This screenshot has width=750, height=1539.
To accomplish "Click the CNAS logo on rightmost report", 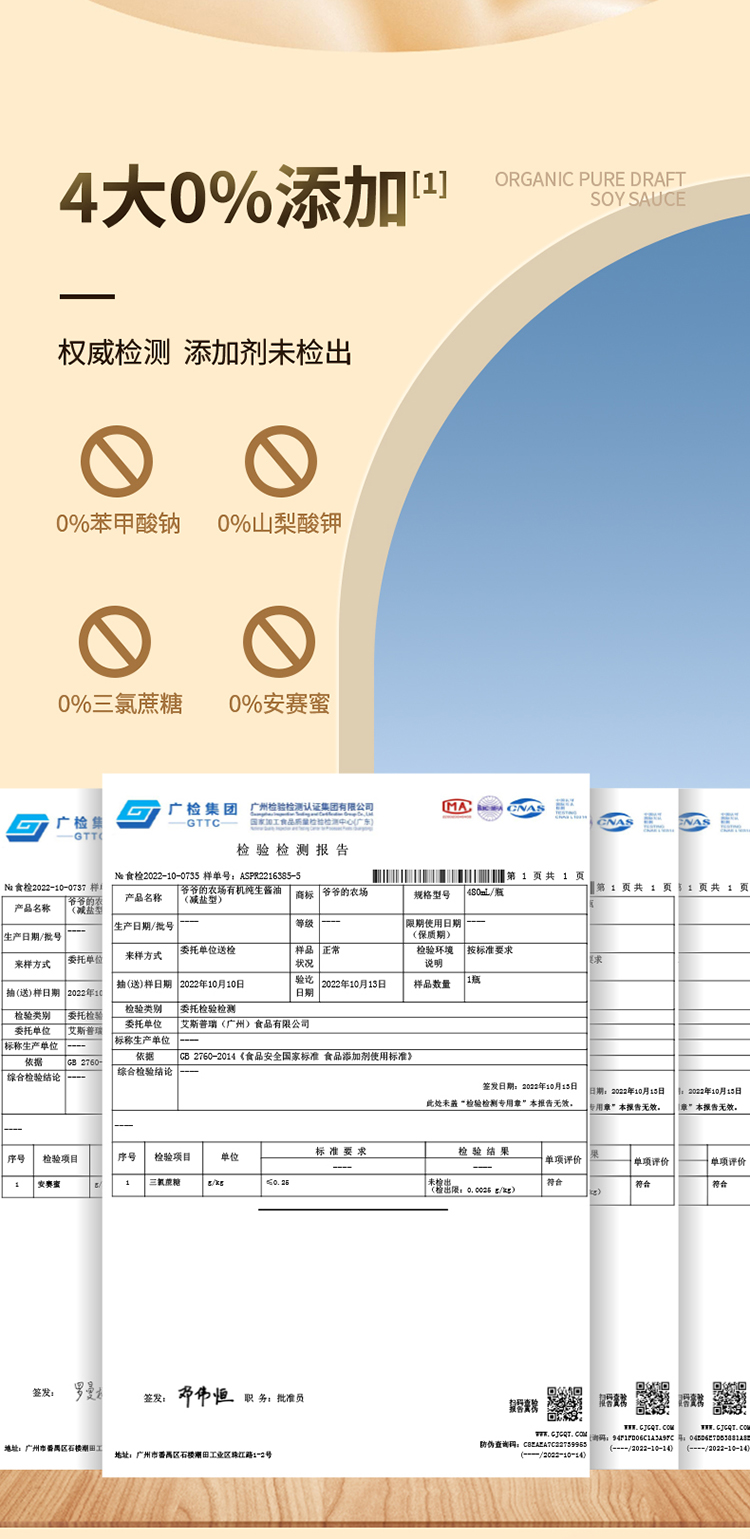I will pos(694,822).
